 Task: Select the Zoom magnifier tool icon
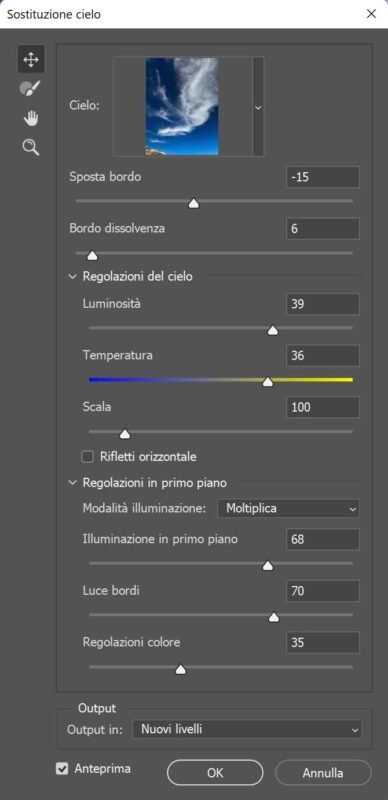[31, 148]
